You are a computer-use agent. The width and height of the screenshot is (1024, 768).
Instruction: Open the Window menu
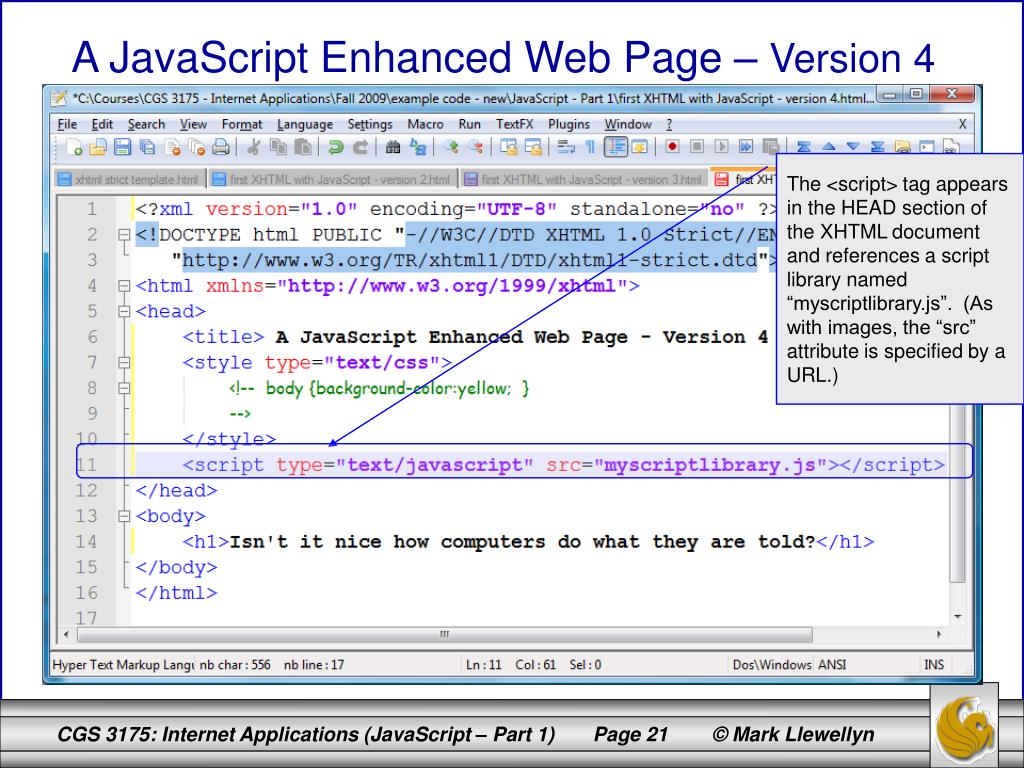(x=628, y=125)
